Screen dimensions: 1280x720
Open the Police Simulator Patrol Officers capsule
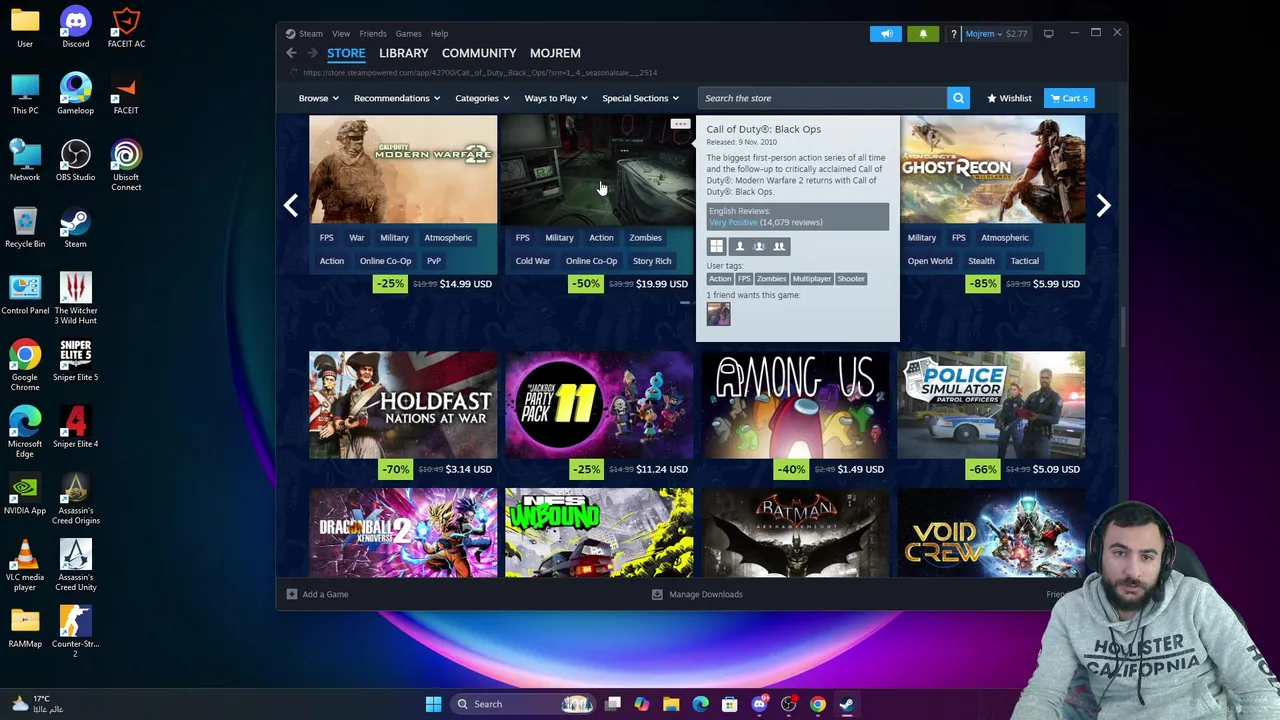[x=991, y=405]
